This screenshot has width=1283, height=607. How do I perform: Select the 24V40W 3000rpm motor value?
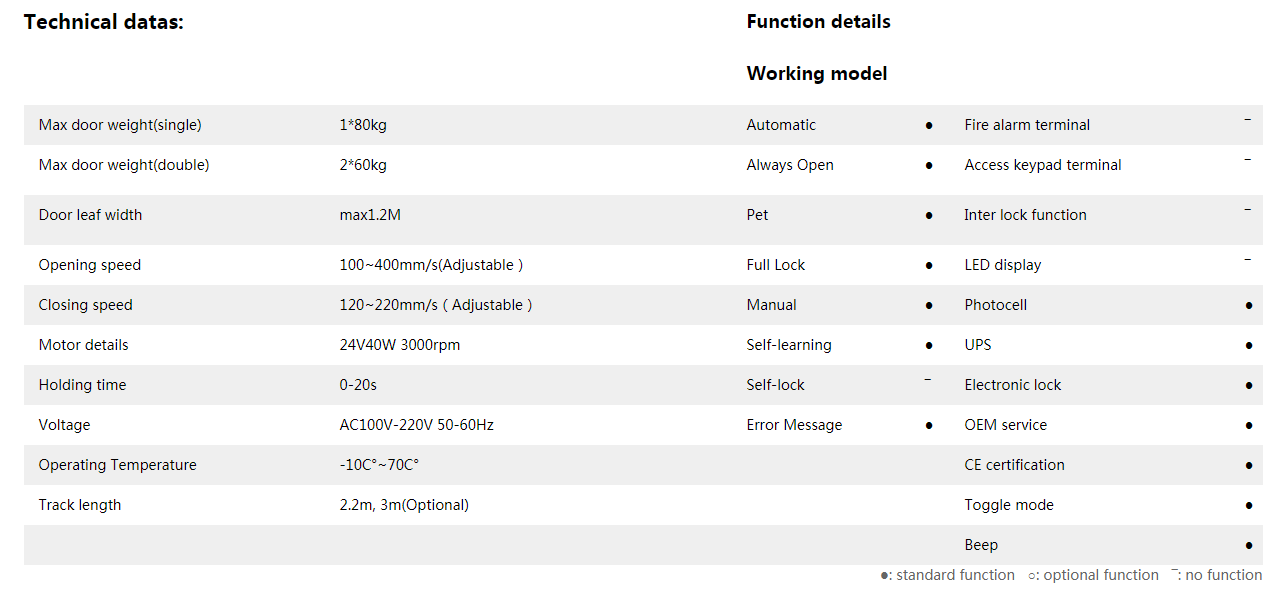click(400, 345)
